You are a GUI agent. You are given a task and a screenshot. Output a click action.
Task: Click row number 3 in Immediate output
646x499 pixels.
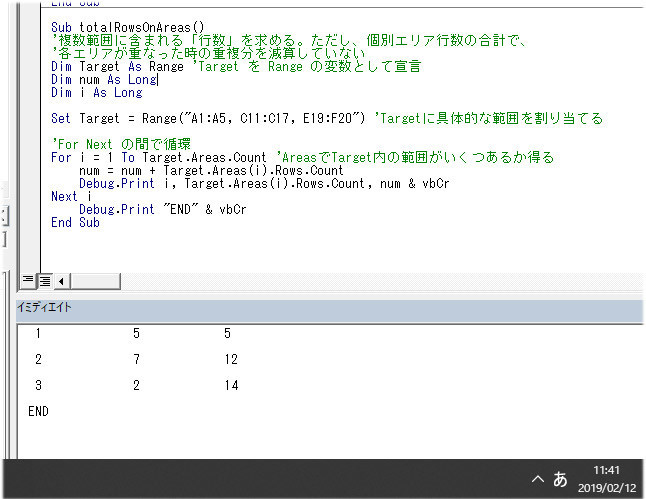click(38, 385)
